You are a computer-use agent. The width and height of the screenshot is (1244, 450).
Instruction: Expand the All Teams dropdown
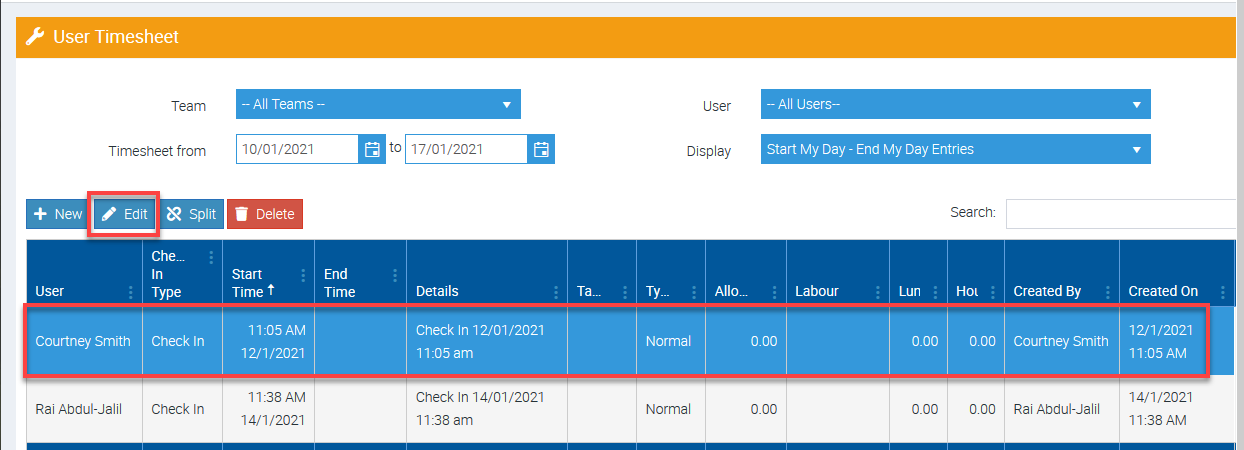tap(378, 105)
